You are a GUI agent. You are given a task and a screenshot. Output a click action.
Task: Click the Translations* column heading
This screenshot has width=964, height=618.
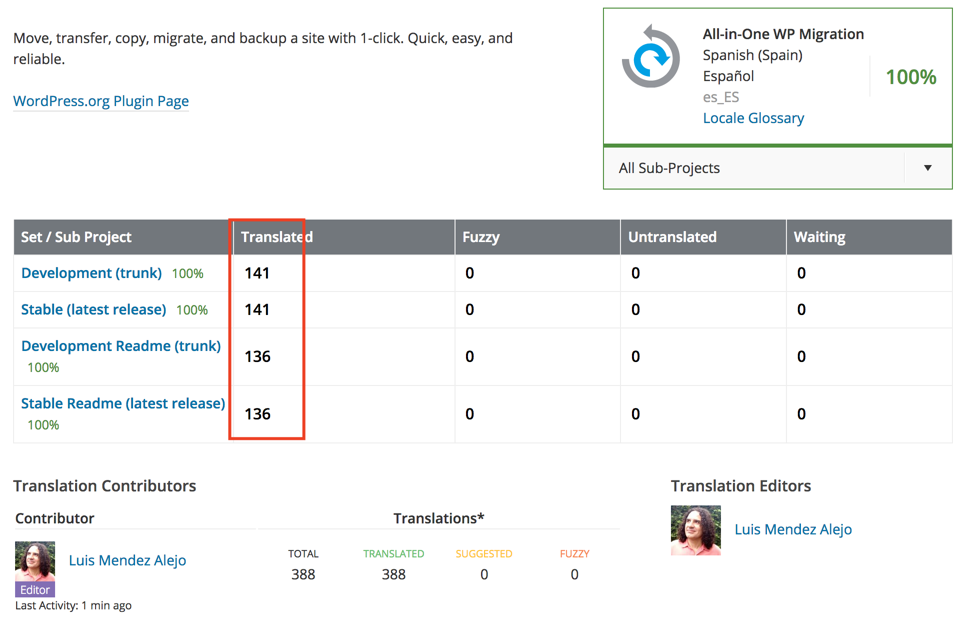coord(439,518)
